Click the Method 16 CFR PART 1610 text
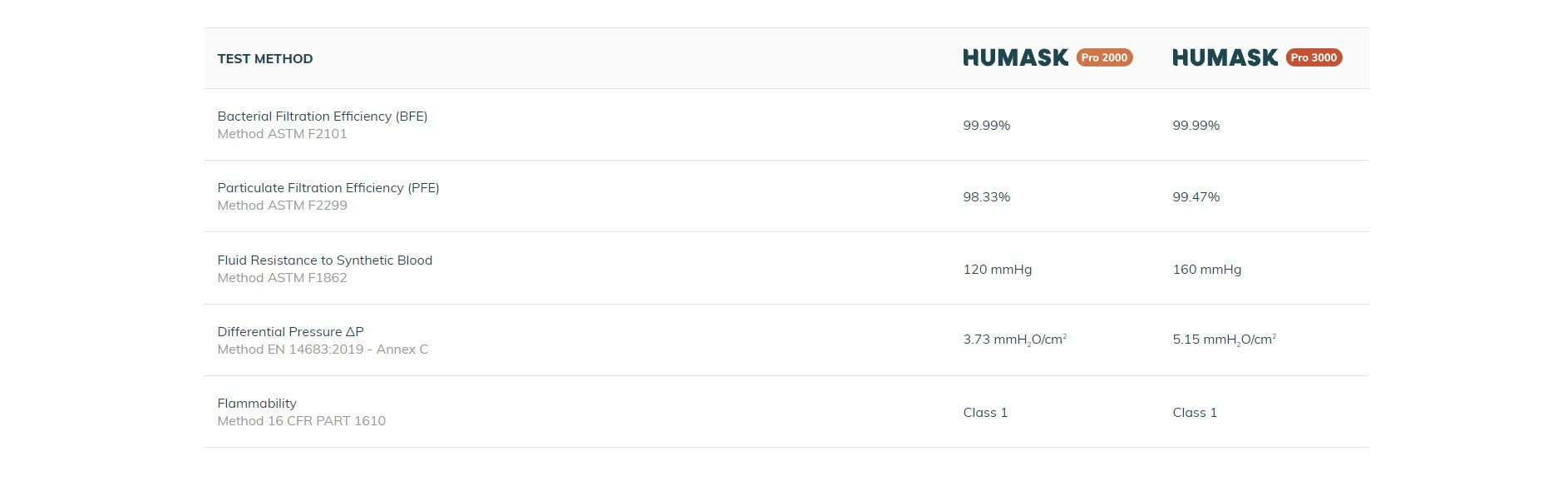 pos(301,421)
